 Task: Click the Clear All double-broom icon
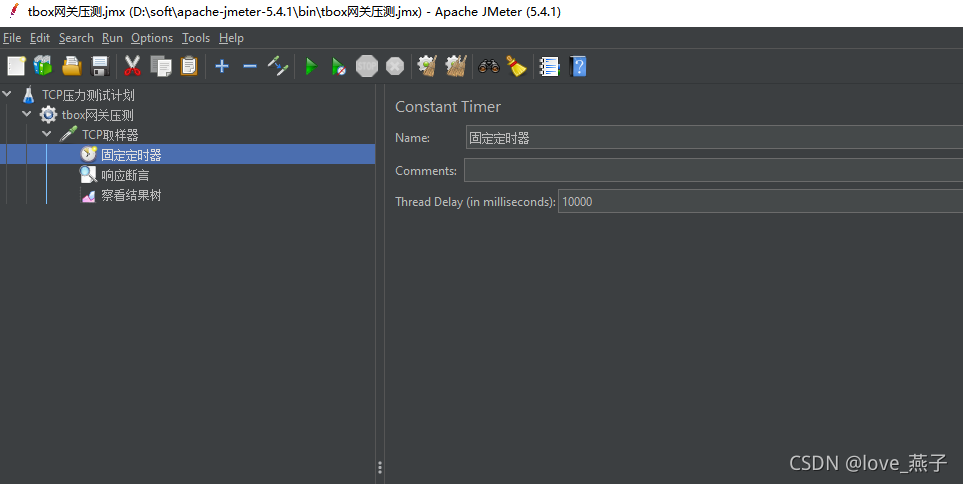[x=456, y=66]
